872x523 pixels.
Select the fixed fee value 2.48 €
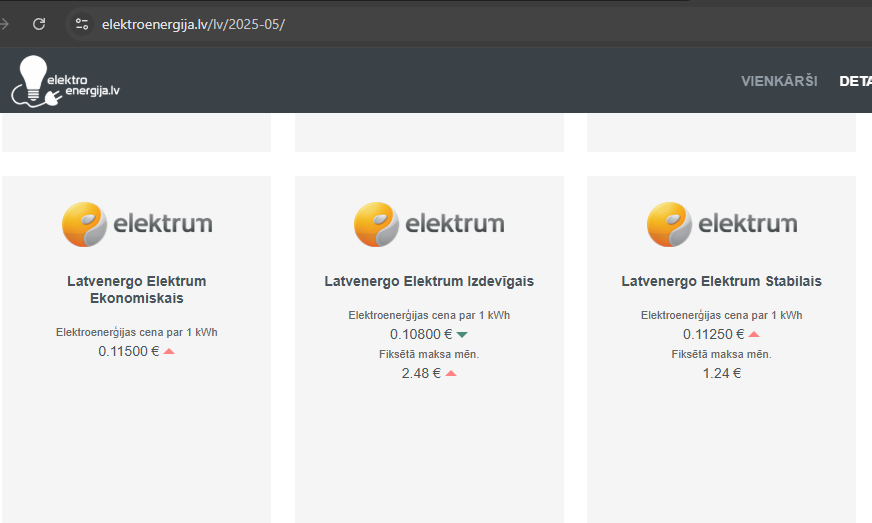point(421,373)
